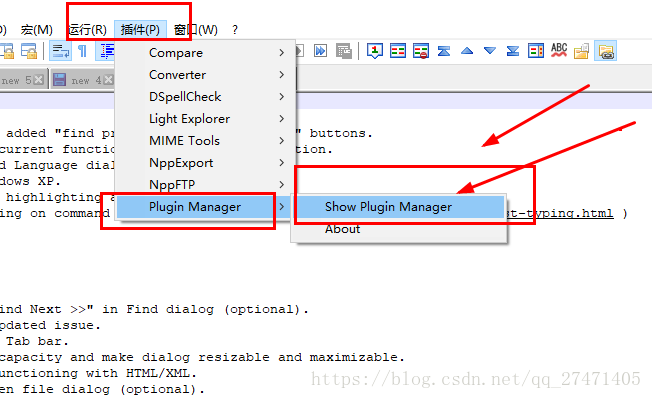This screenshot has height=399, width=652.
Task: Switch to the new 4 tab
Action: tap(82, 80)
